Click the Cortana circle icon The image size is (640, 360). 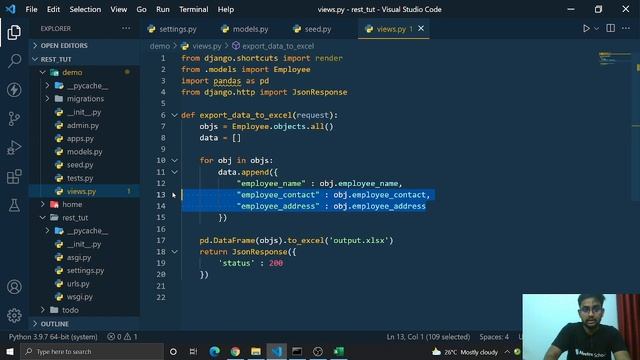[173, 351]
